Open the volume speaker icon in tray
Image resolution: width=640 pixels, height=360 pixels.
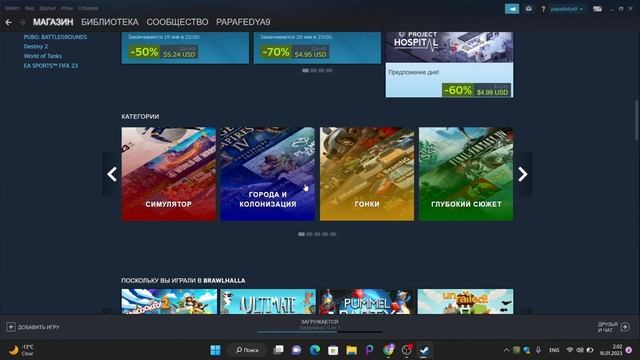click(x=580, y=350)
